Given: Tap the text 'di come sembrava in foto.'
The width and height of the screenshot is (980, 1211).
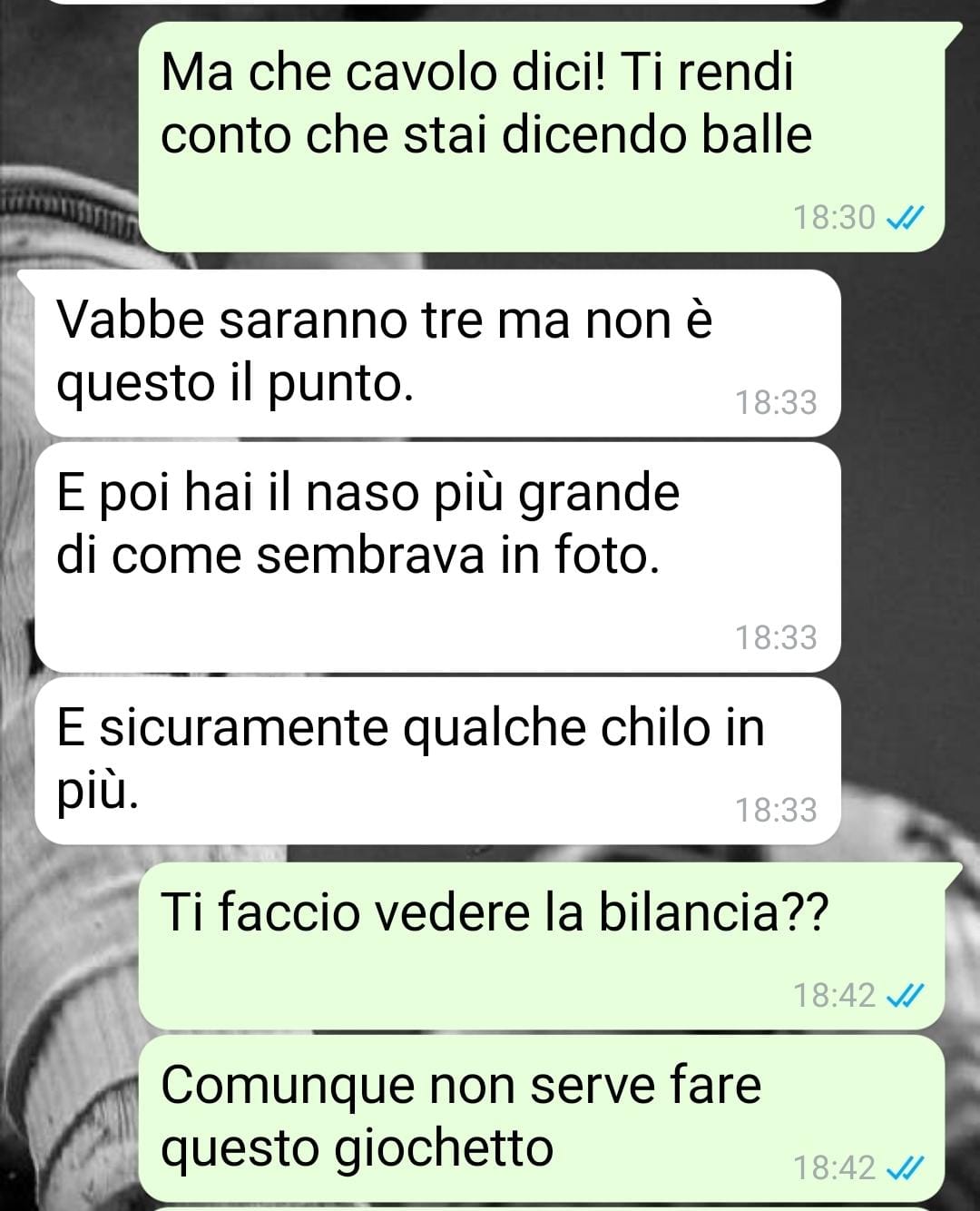Looking at the screenshot, I should point(358,556).
